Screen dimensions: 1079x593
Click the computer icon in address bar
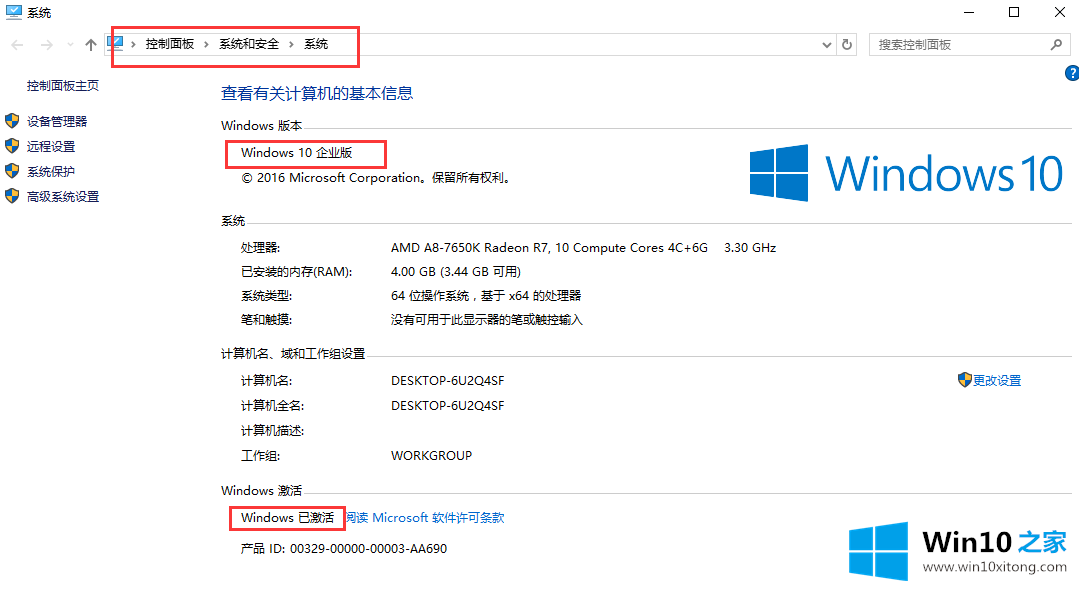(x=116, y=44)
